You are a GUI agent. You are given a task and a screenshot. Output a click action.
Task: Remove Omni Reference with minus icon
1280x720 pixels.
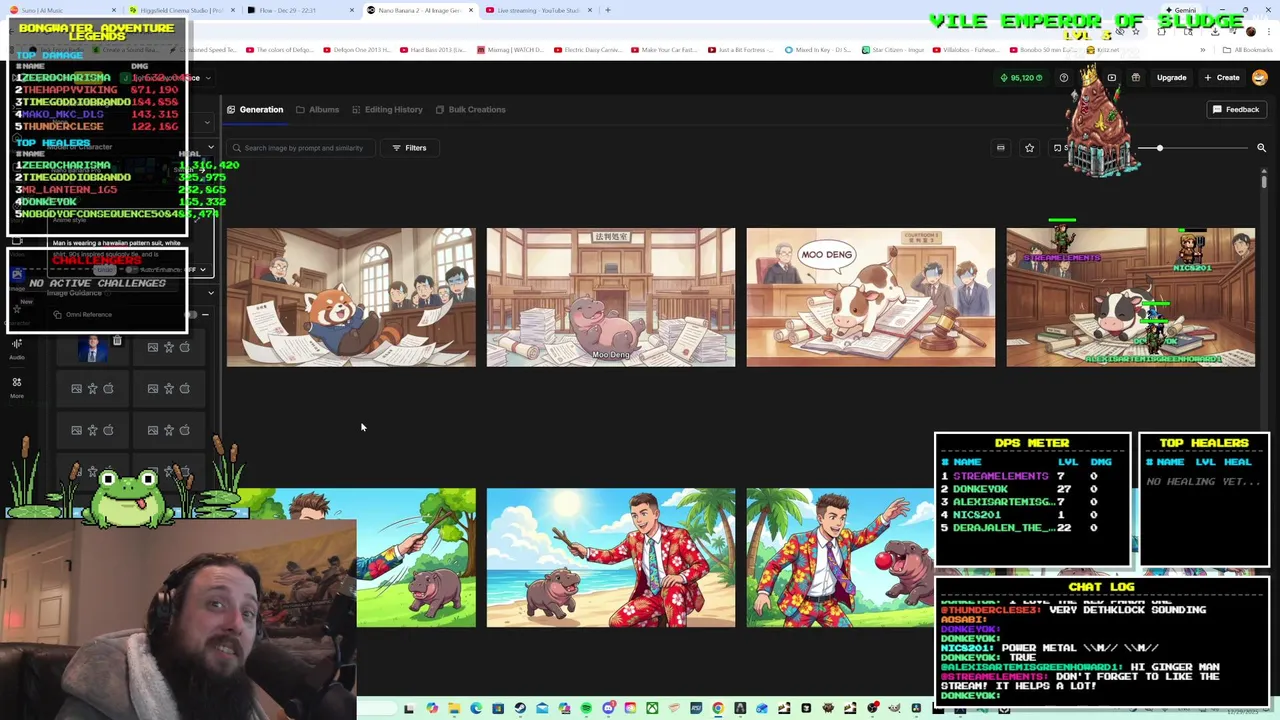[x=205, y=314]
